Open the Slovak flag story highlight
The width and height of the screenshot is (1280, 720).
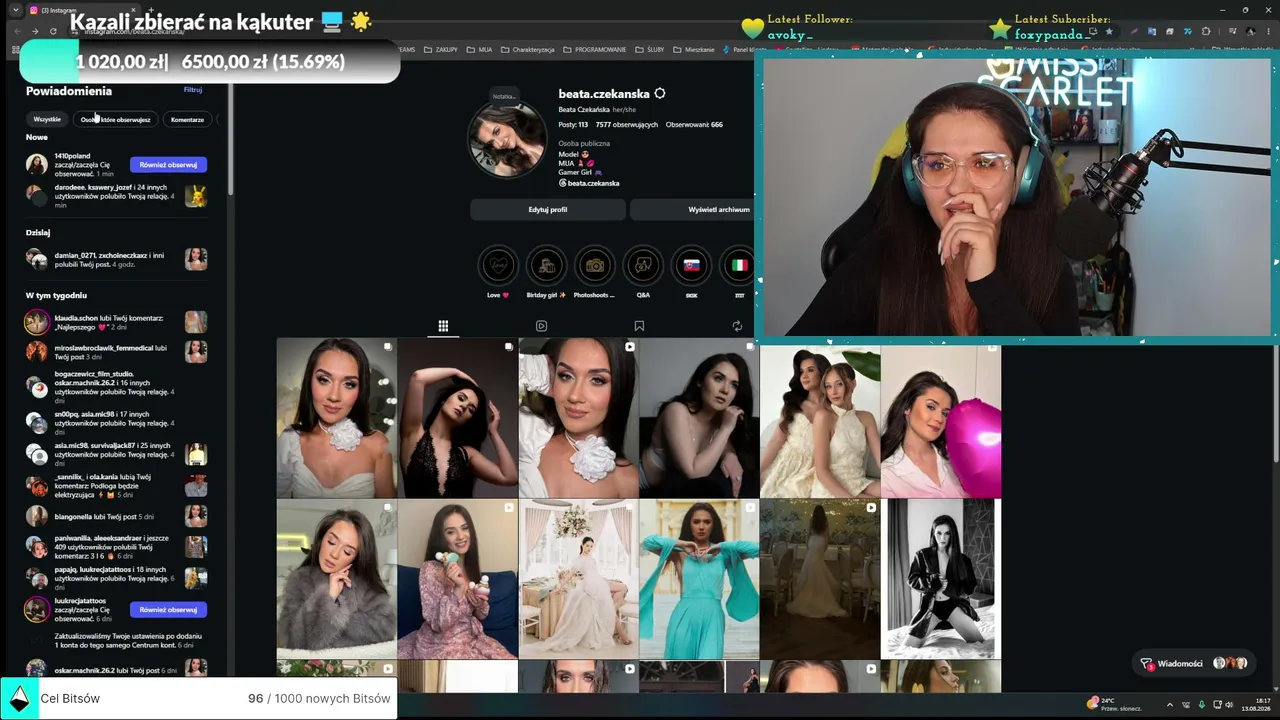pos(691,266)
